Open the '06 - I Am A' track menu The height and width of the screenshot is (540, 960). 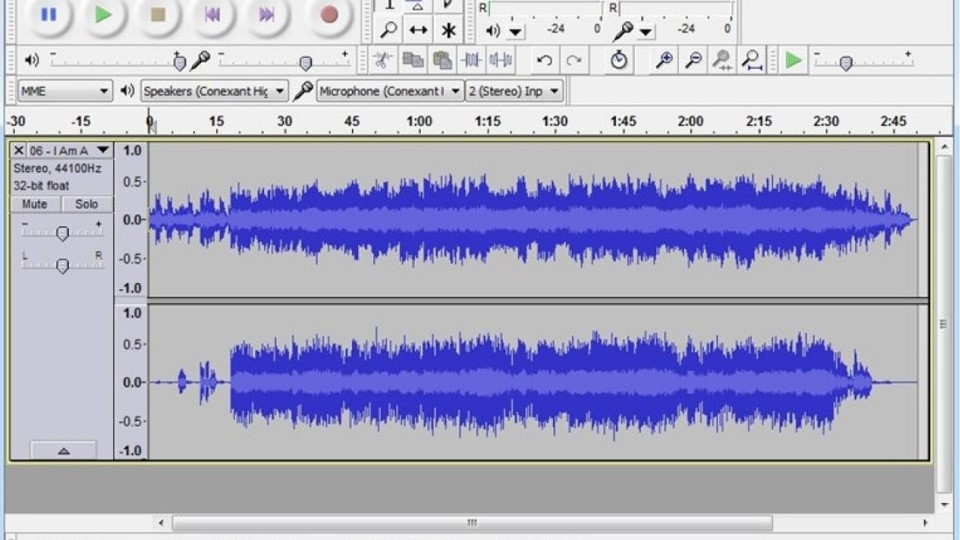coord(69,151)
